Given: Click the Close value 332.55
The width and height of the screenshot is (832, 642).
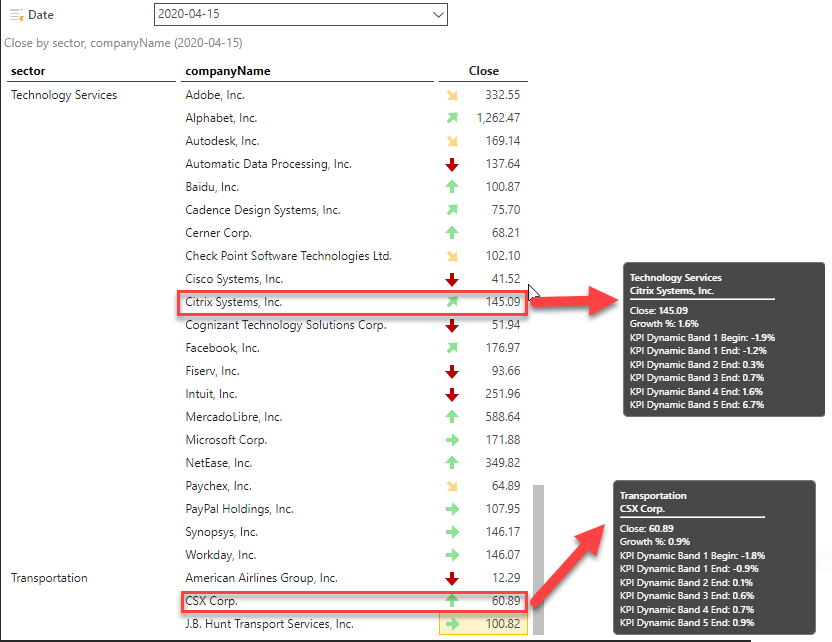Looking at the screenshot, I should [x=502, y=95].
